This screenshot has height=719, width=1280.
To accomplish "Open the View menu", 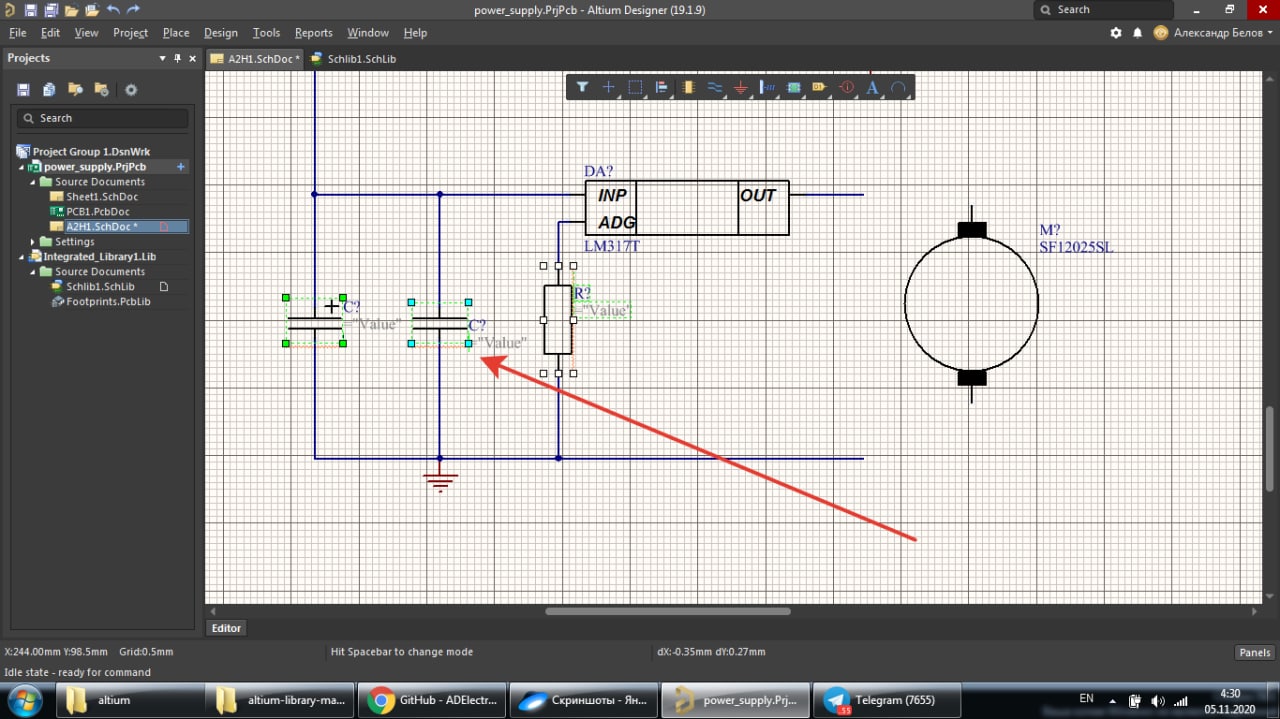I will (x=87, y=33).
